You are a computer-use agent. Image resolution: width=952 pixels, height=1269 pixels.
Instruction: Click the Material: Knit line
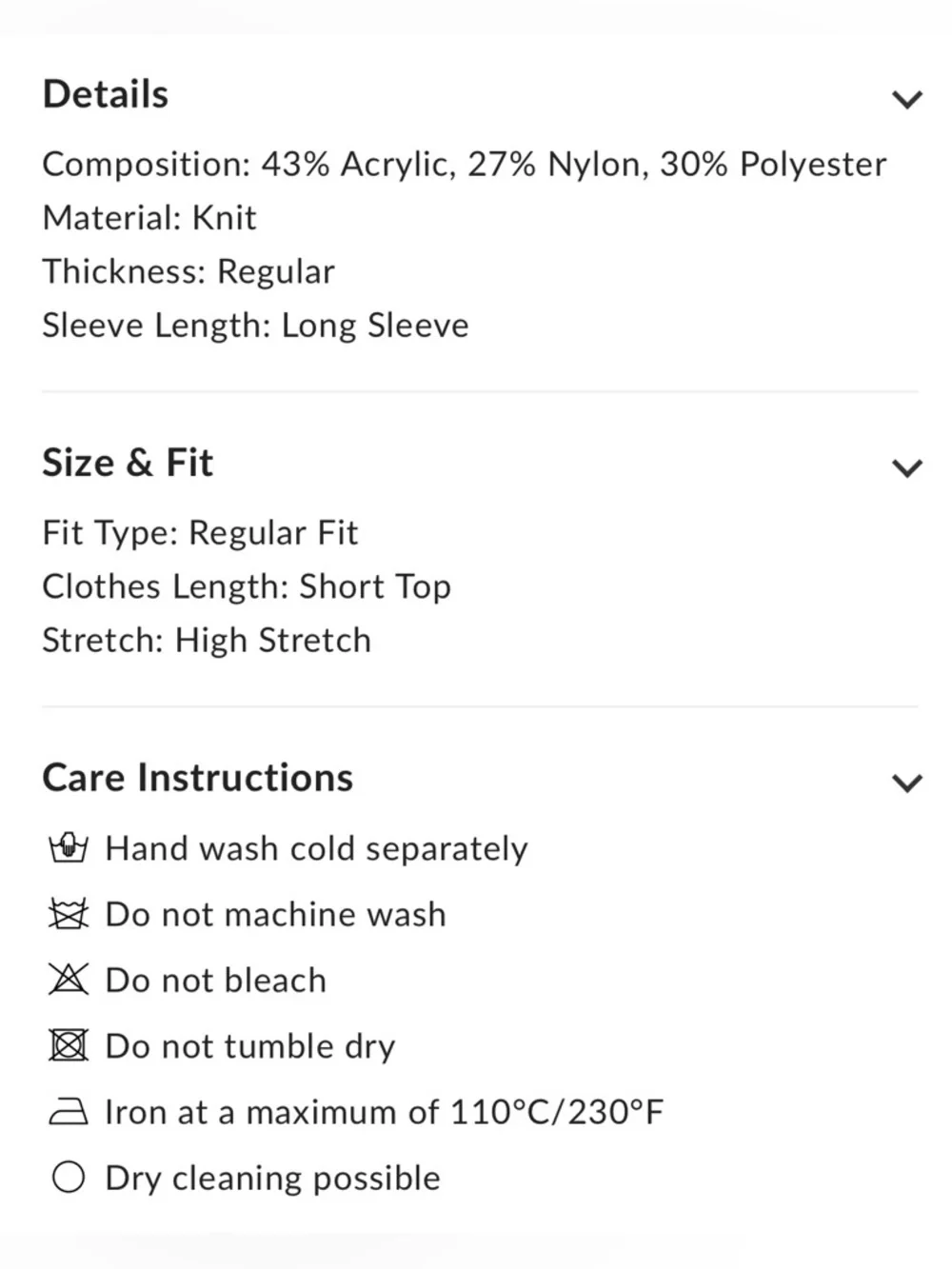pos(149,218)
